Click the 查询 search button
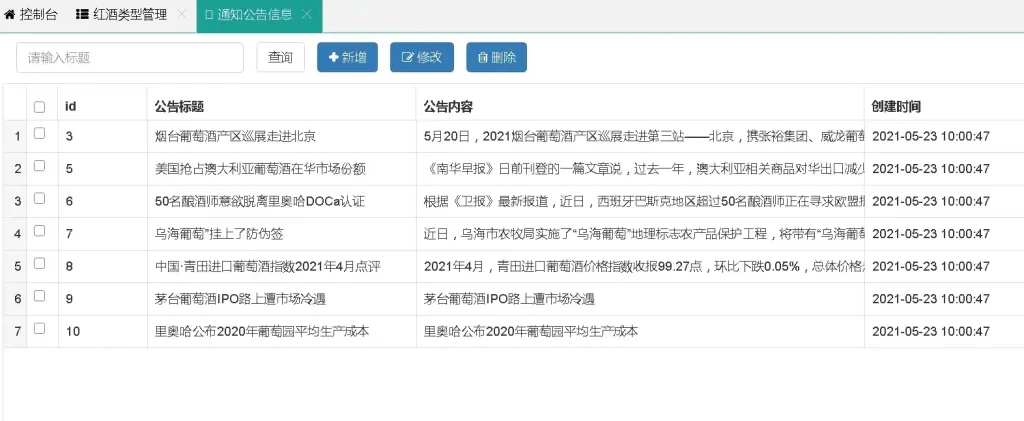 [x=281, y=57]
